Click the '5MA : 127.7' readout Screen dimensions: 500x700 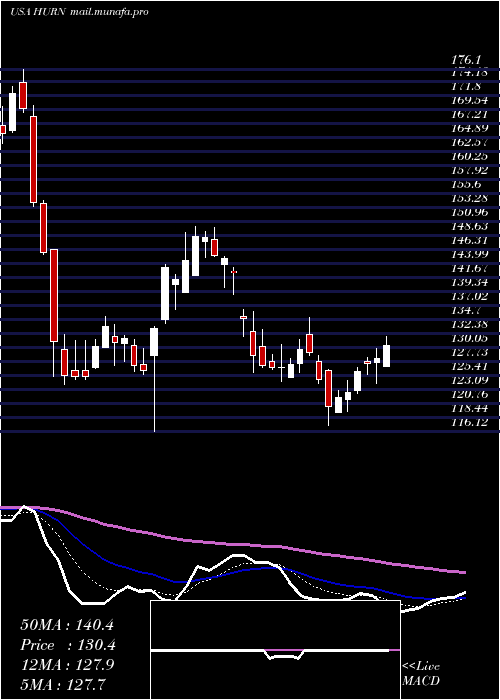click(x=63, y=684)
